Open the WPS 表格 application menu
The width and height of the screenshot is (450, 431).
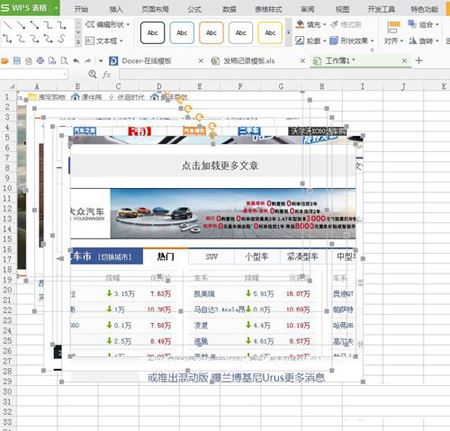coord(30,8)
